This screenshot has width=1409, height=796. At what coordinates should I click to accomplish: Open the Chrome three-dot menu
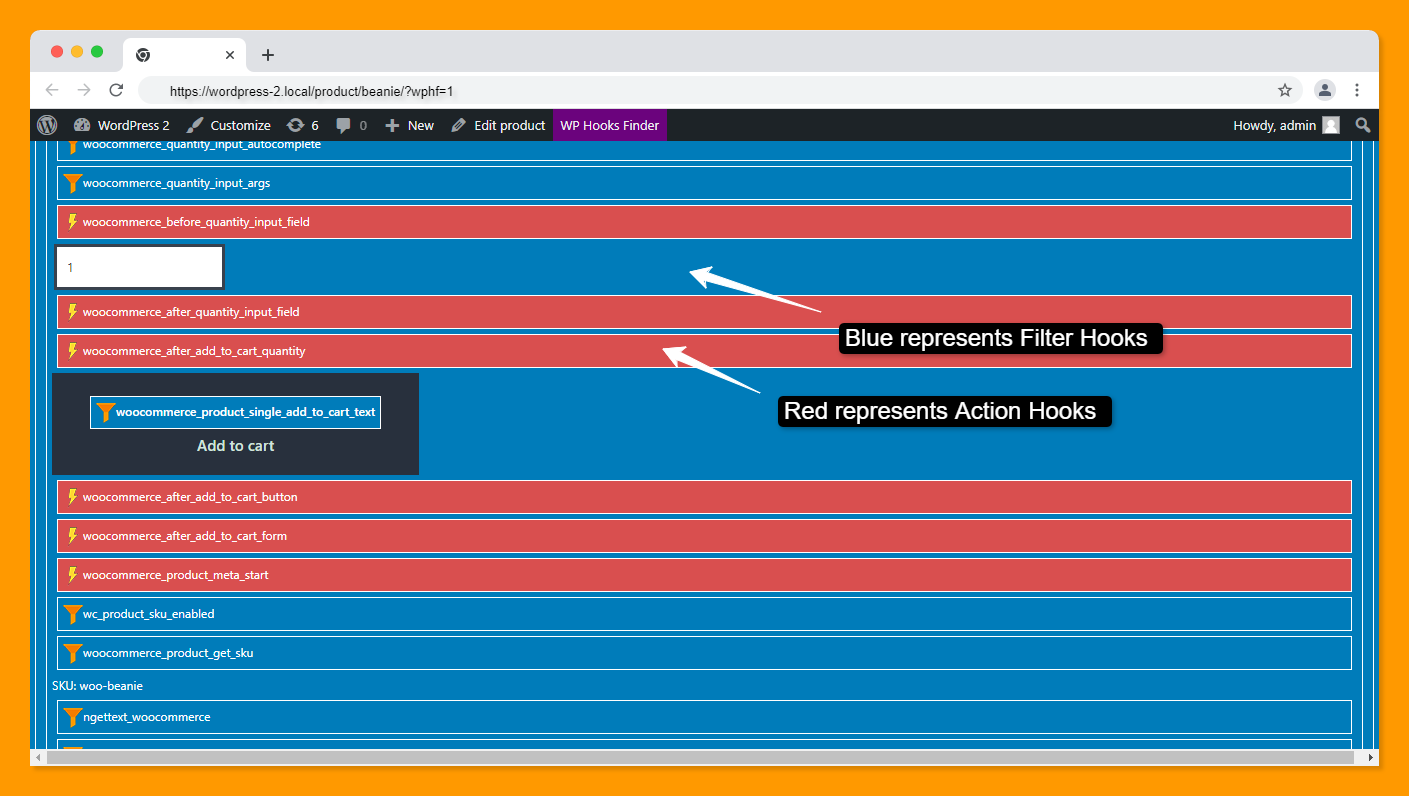[1357, 90]
